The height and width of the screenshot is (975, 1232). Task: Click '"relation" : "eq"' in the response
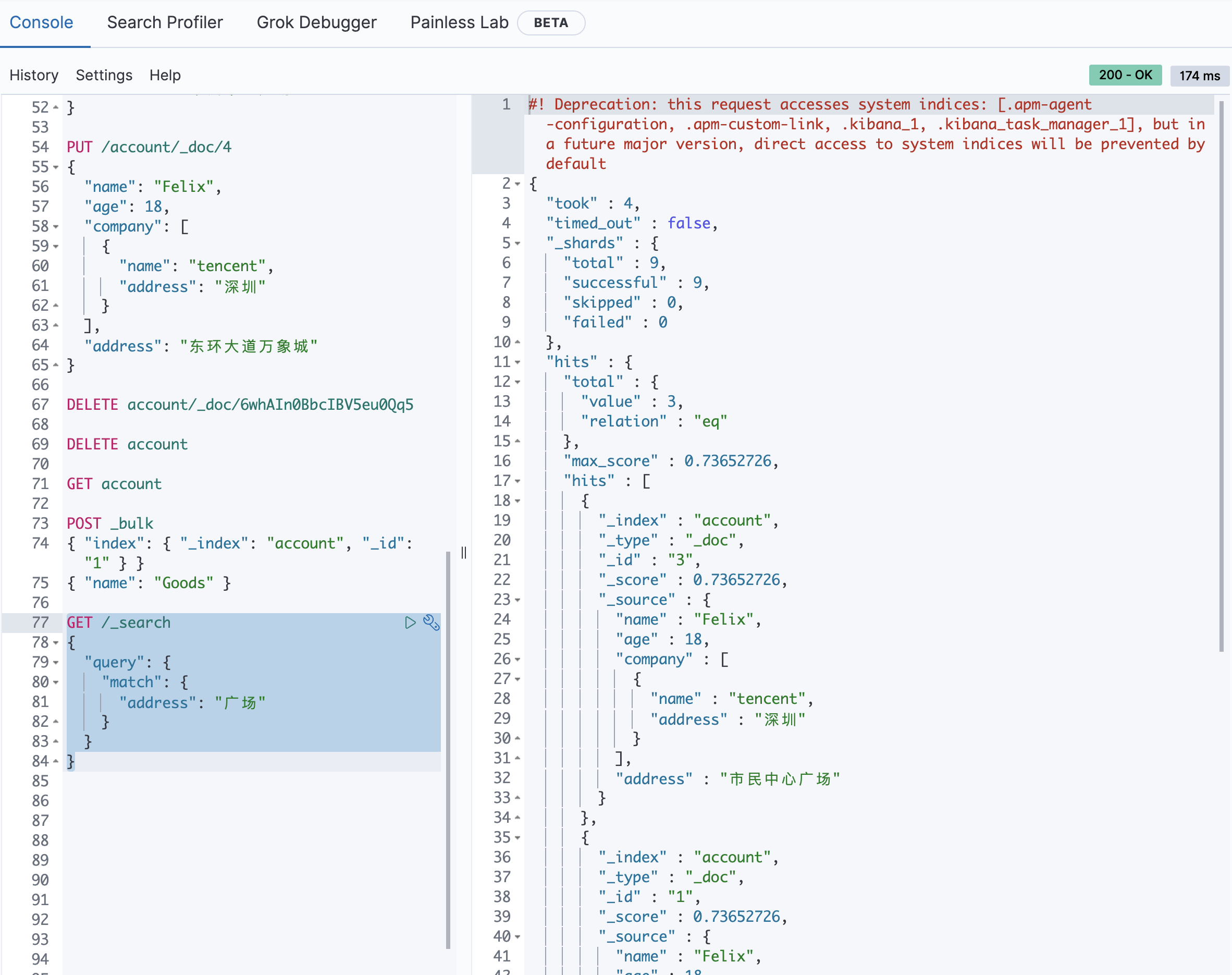[654, 421]
